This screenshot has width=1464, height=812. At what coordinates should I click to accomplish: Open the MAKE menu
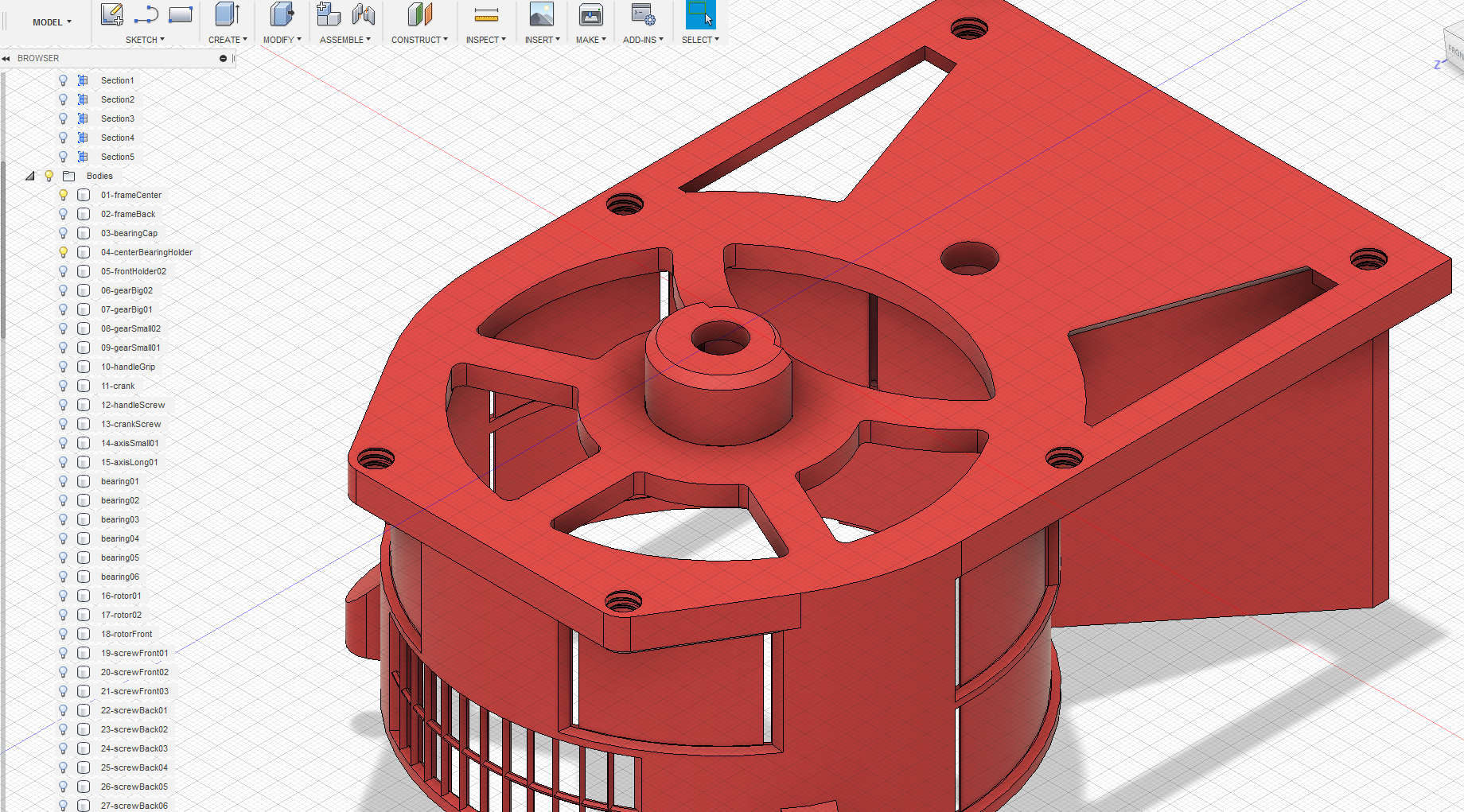pyautogui.click(x=590, y=40)
